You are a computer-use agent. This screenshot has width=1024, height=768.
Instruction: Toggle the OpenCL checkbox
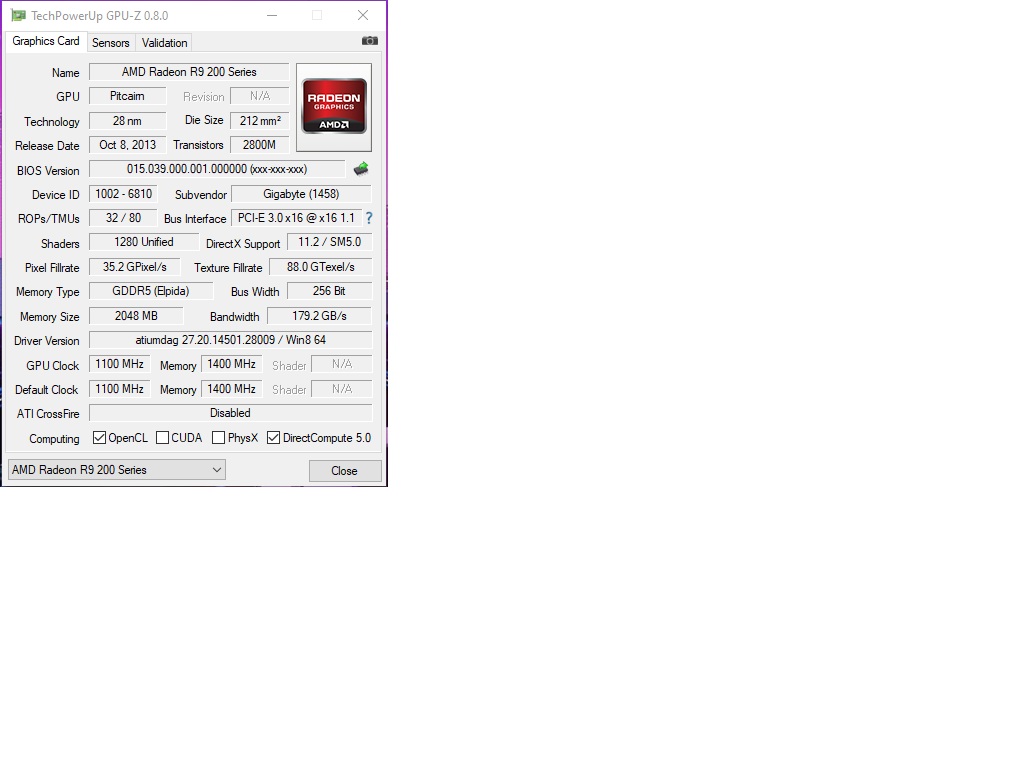click(x=99, y=438)
